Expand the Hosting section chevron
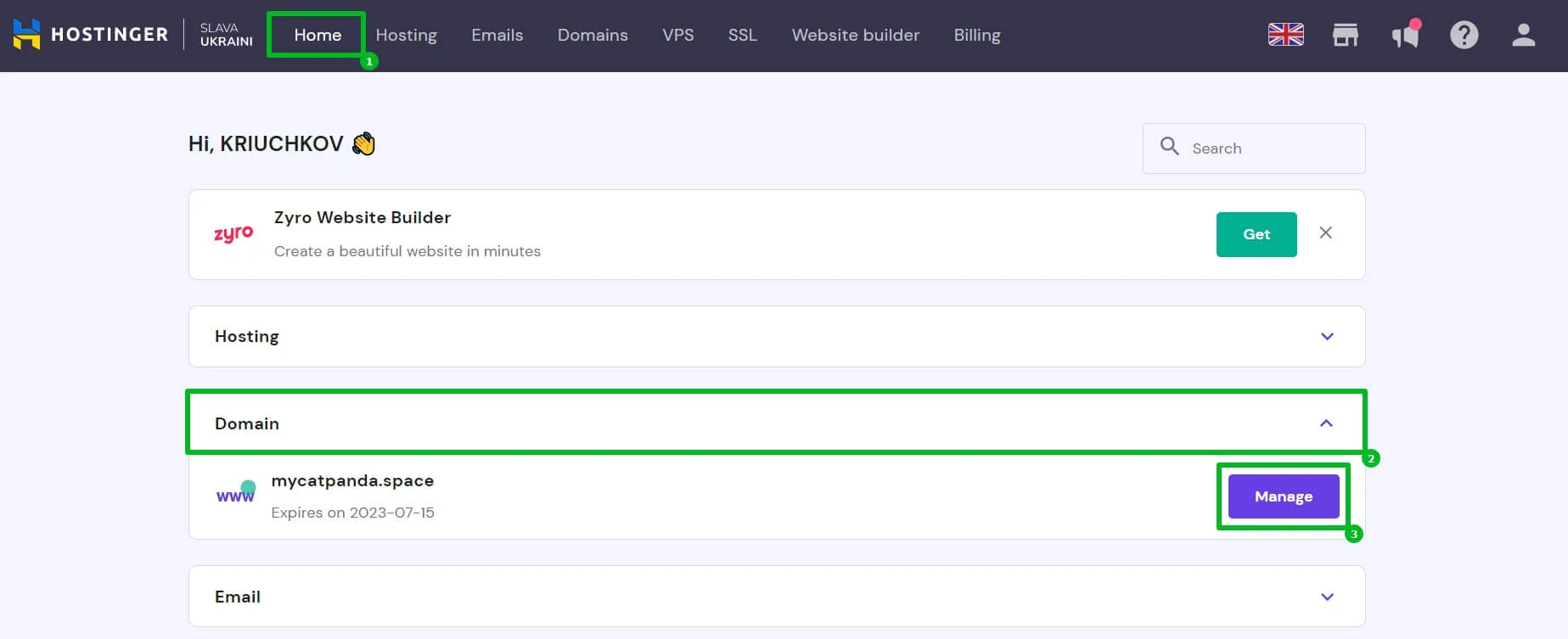The image size is (1568, 639). click(x=1327, y=337)
